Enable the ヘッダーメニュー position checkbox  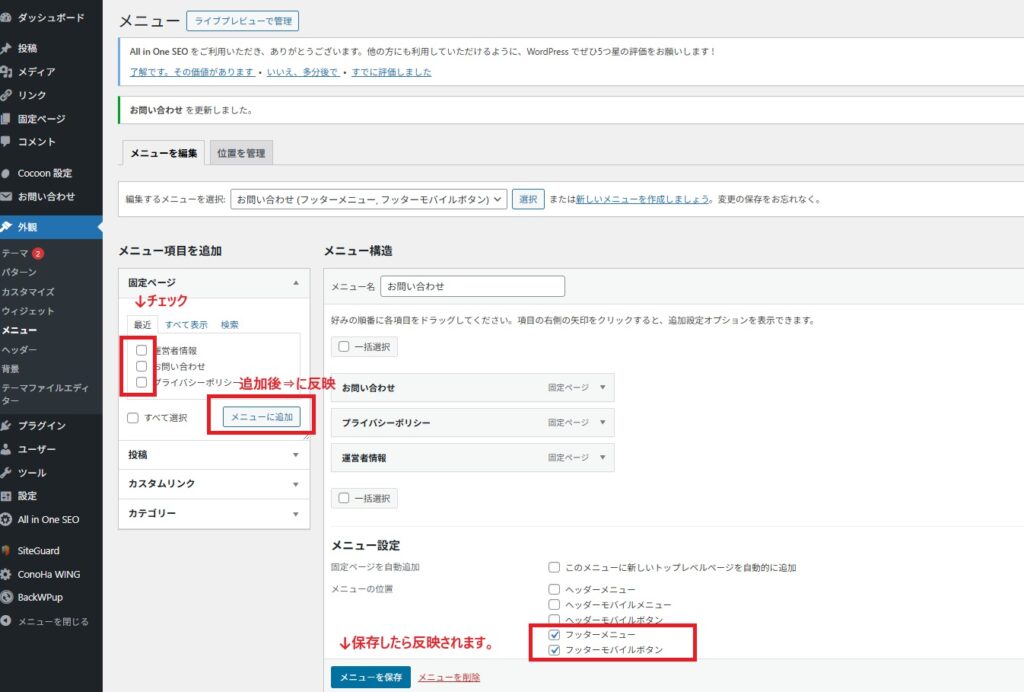tap(554, 589)
